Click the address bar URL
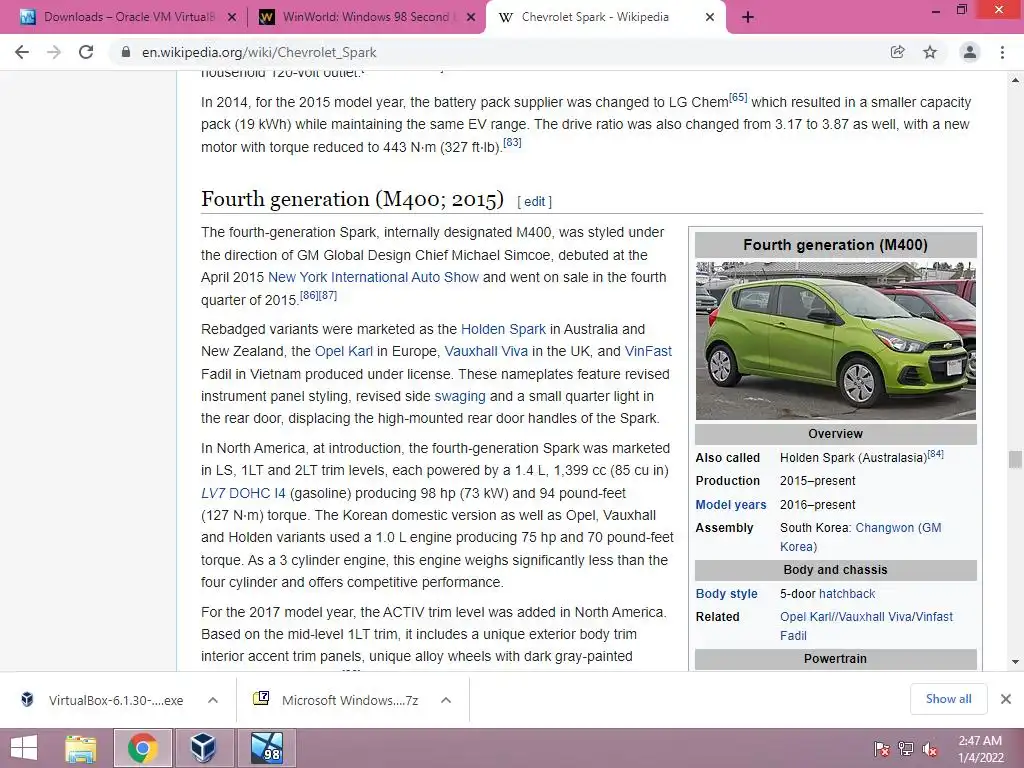This screenshot has height=768, width=1024. tap(259, 52)
